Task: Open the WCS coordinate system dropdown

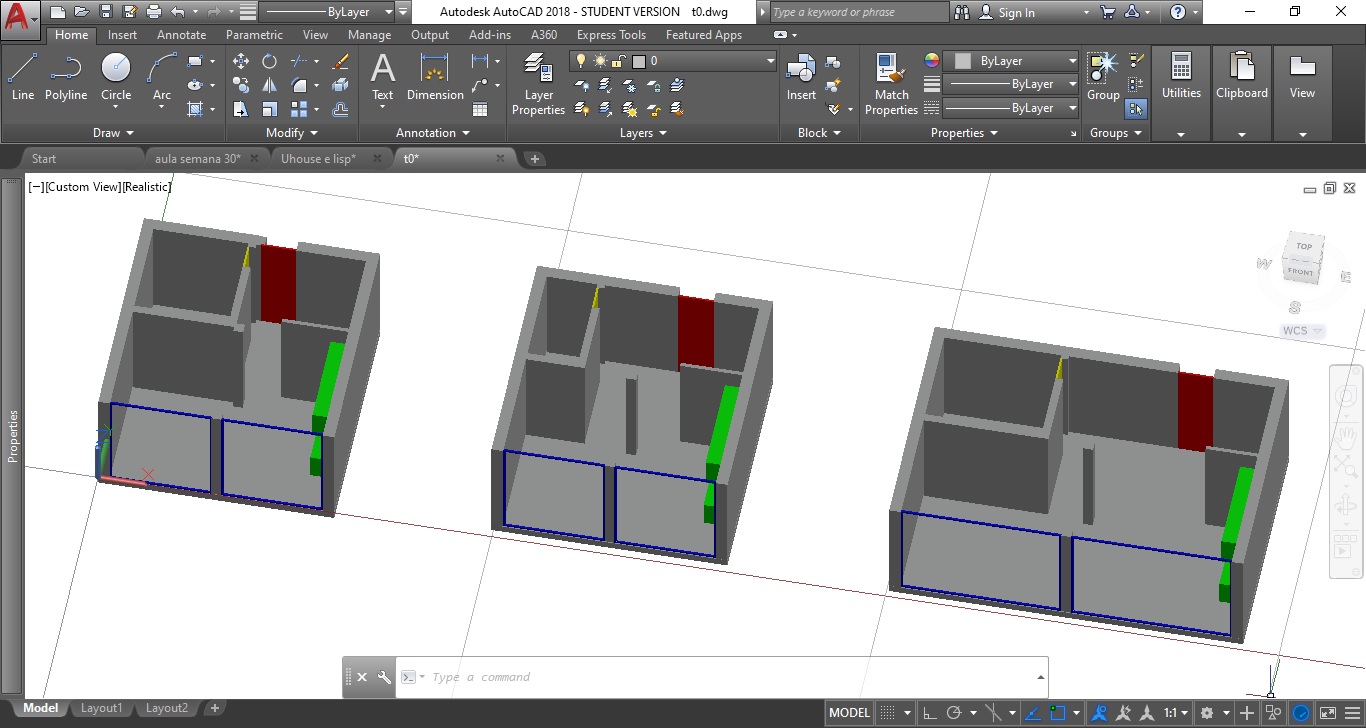Action: click(x=1303, y=331)
